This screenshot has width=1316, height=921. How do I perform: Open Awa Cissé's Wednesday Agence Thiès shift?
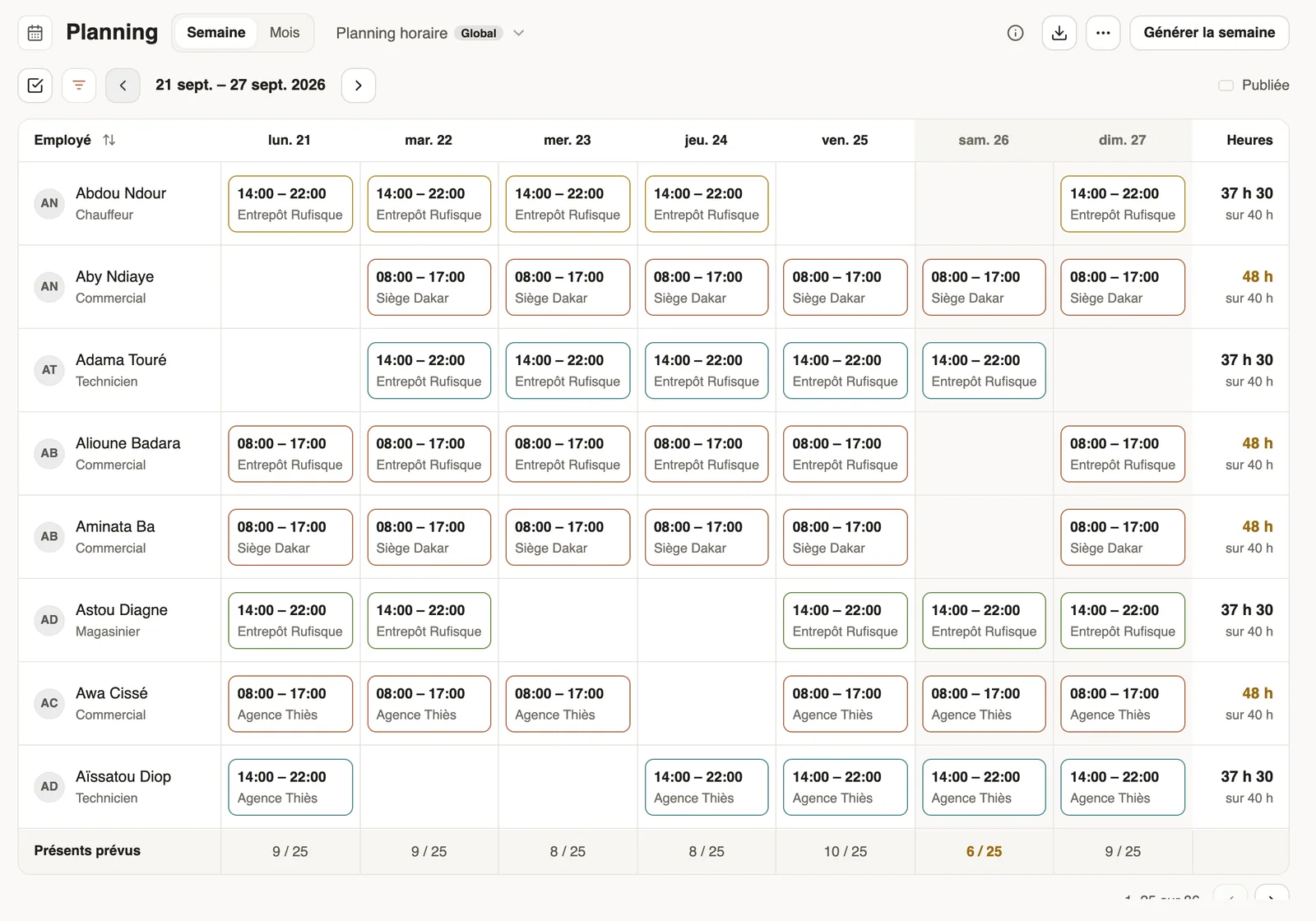tap(568, 704)
